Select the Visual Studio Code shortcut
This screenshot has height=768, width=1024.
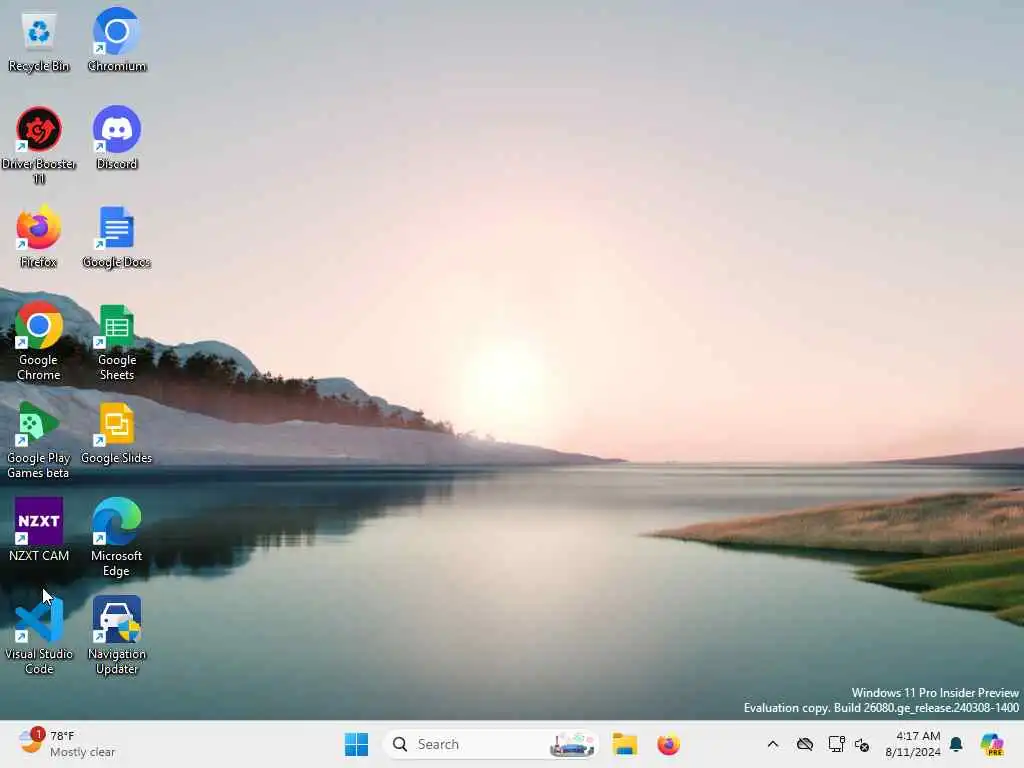coord(39,635)
